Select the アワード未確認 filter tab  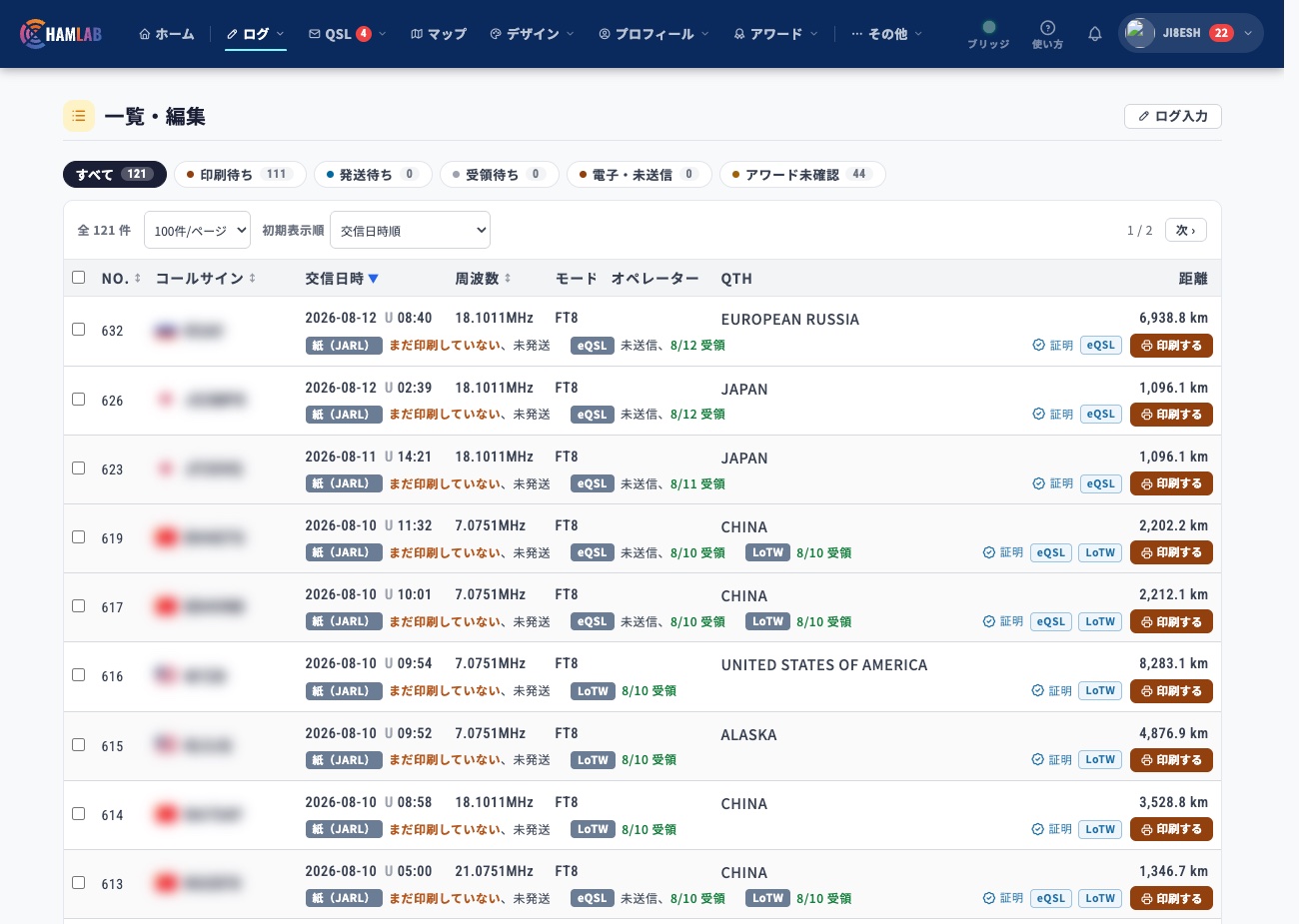tap(802, 175)
